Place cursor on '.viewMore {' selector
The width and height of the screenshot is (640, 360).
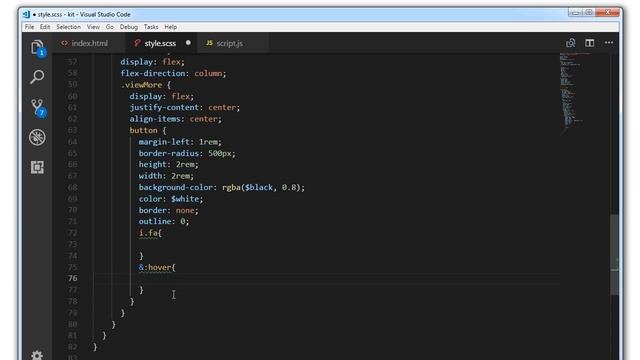(x=146, y=85)
